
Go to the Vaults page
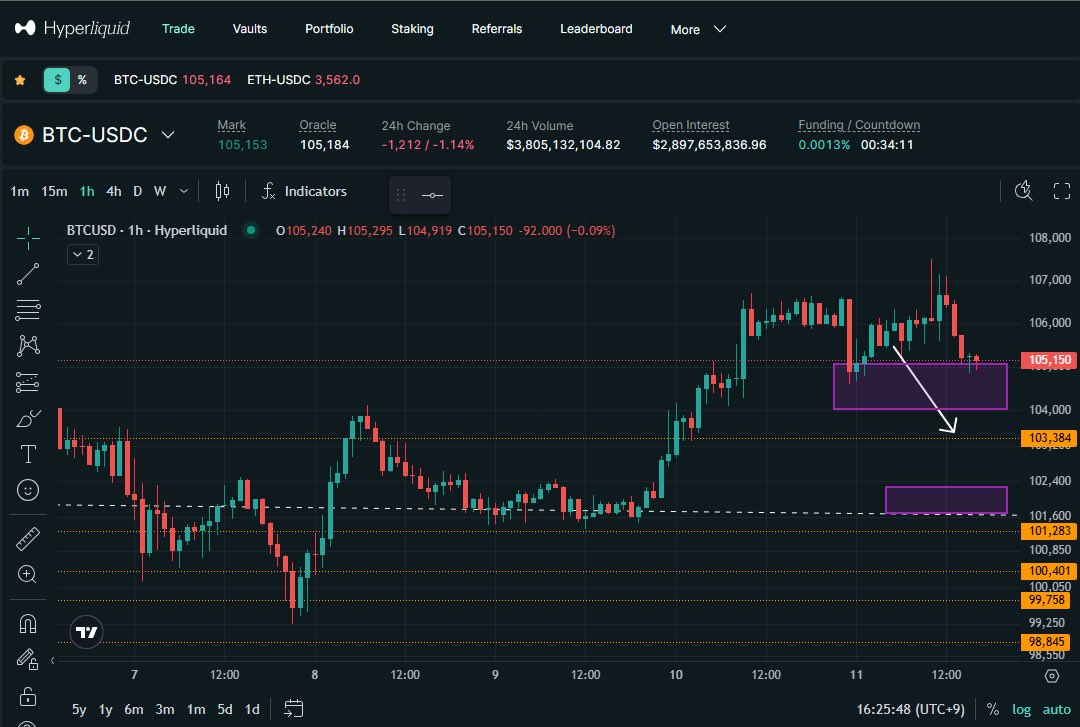[x=250, y=29]
